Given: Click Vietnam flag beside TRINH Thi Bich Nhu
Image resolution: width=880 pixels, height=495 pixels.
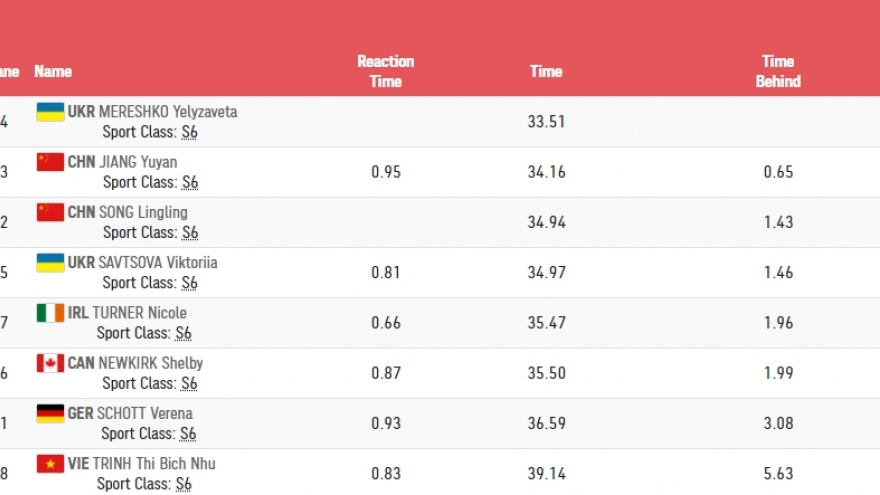Looking at the screenshot, I should coord(50,463).
